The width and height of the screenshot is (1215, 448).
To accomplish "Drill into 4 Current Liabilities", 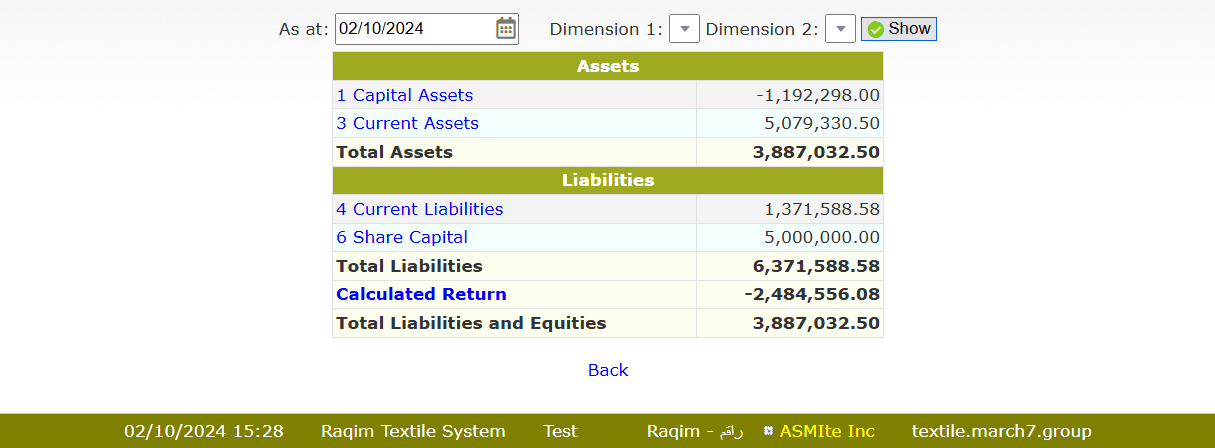I will (420, 209).
